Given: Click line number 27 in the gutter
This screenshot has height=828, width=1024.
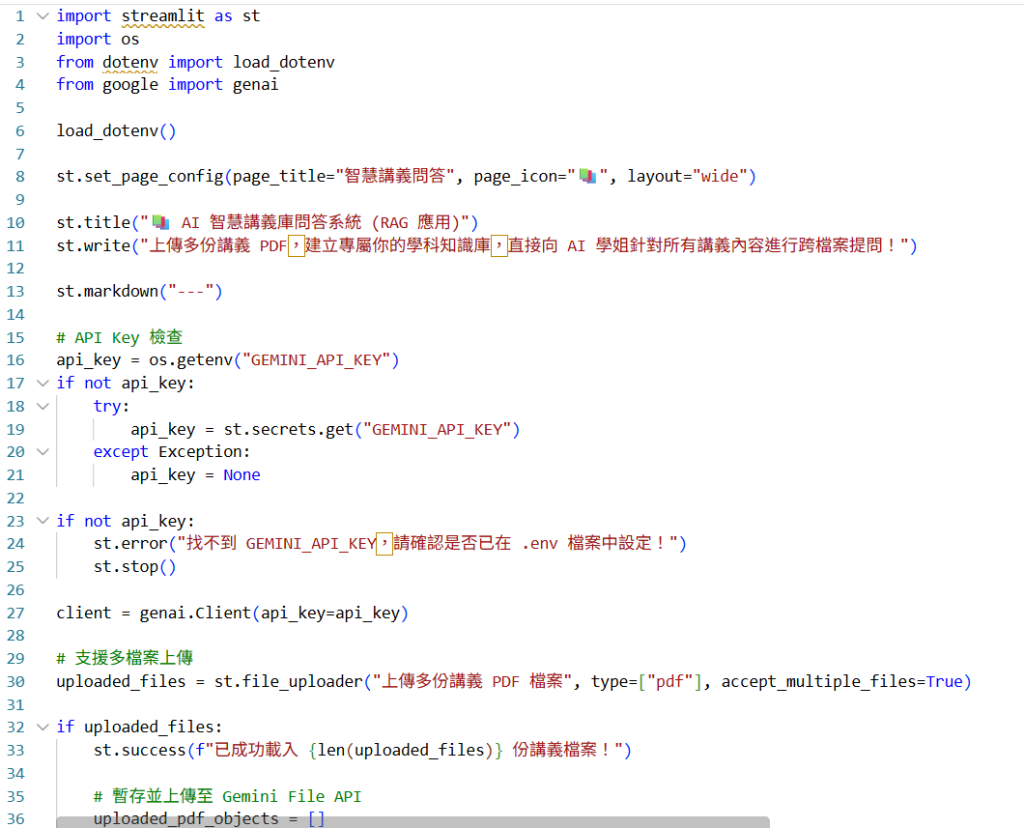Looking at the screenshot, I should pos(16,613).
